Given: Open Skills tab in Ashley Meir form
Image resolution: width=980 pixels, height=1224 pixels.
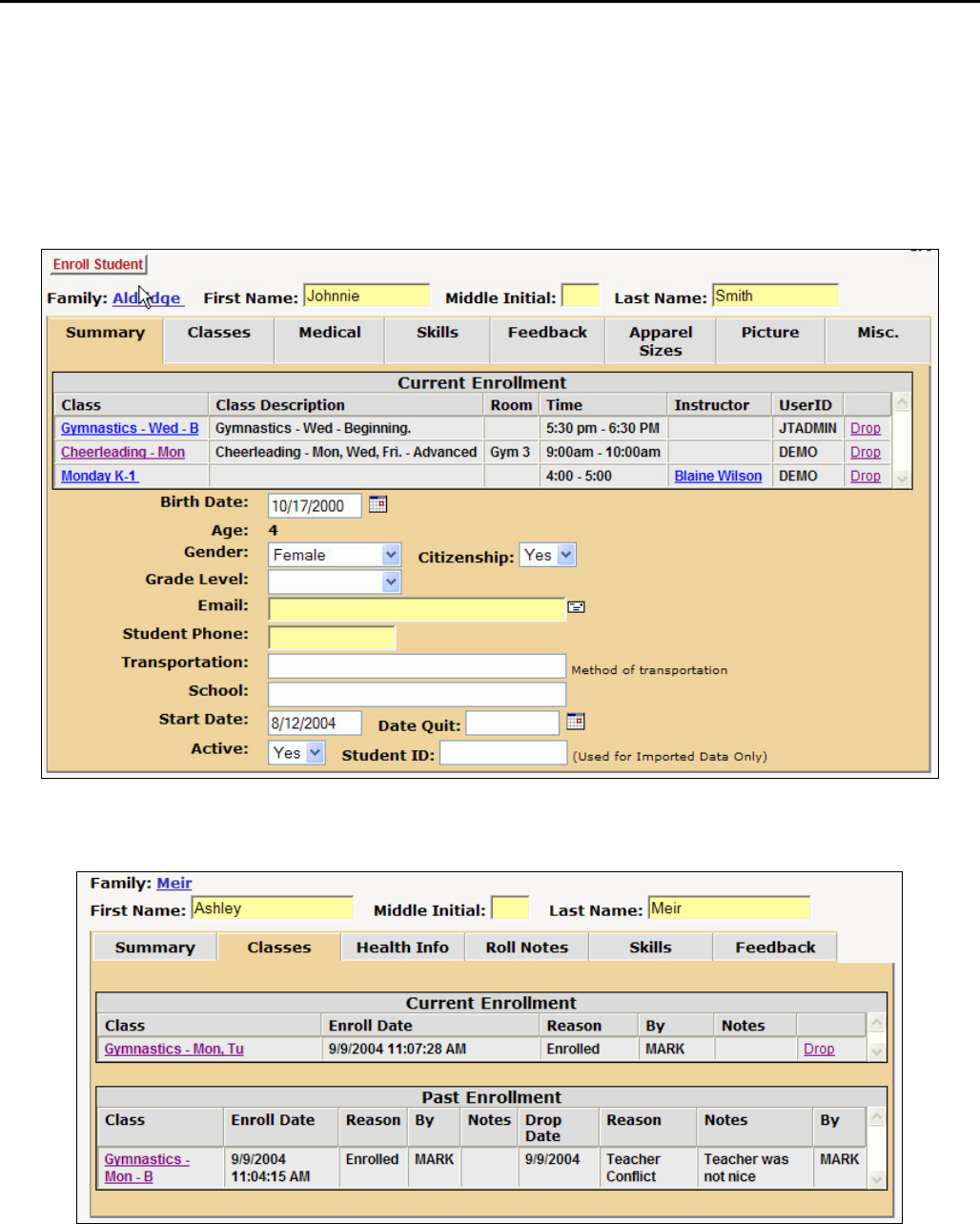Looking at the screenshot, I should pyautogui.click(x=650, y=948).
